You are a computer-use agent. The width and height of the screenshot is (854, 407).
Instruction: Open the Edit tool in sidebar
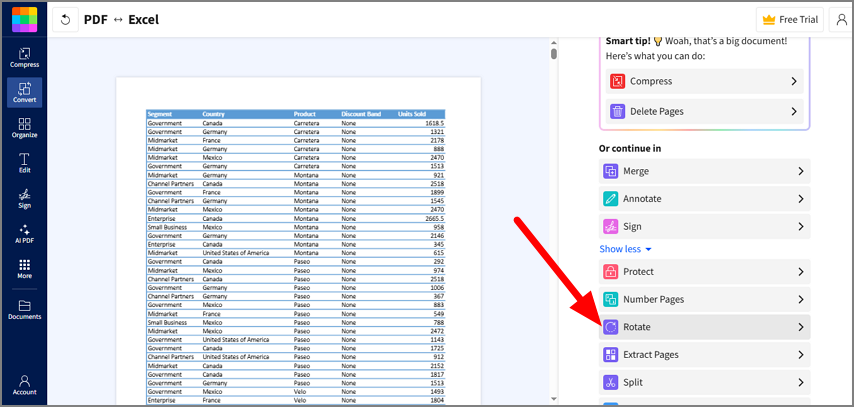(x=25, y=163)
